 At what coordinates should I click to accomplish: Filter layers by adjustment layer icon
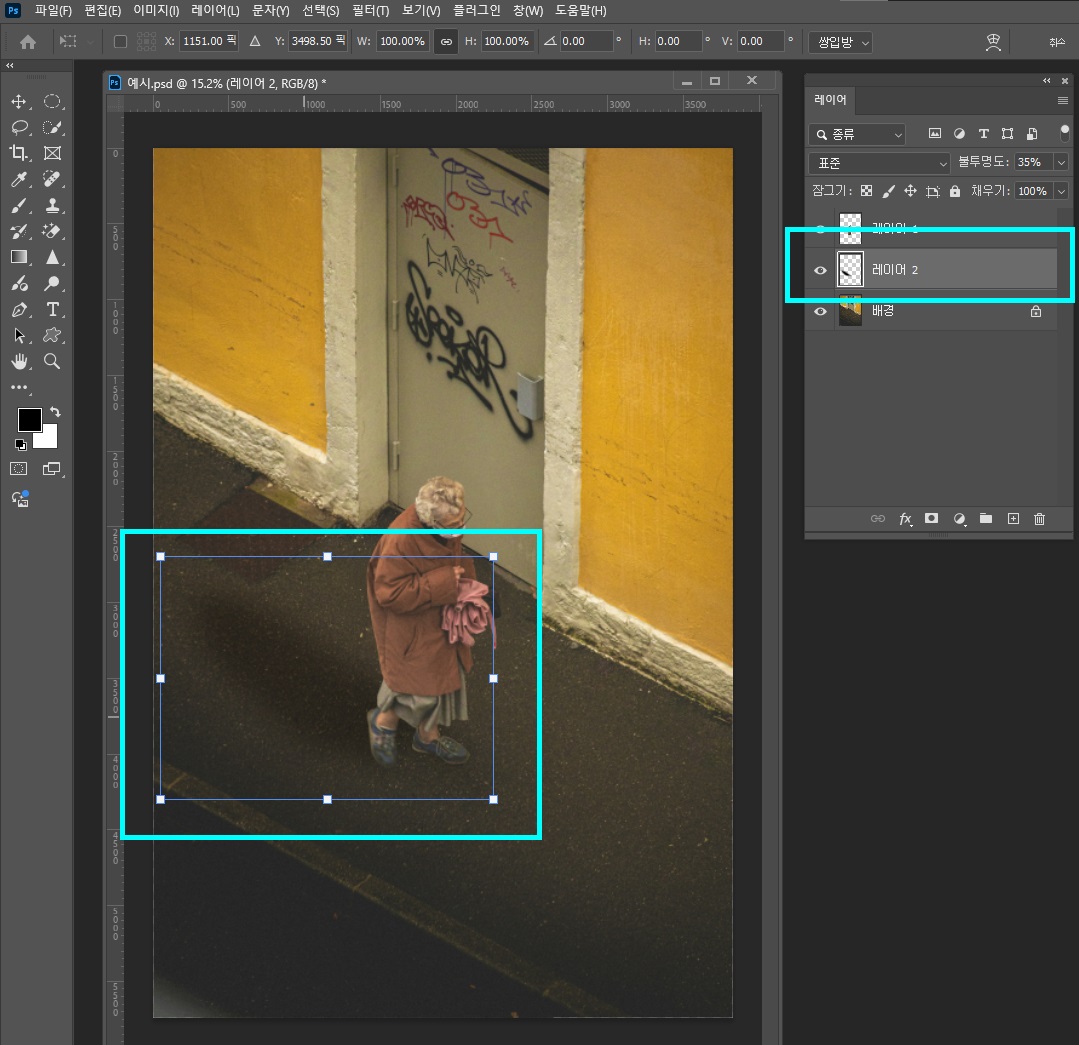[x=959, y=133]
